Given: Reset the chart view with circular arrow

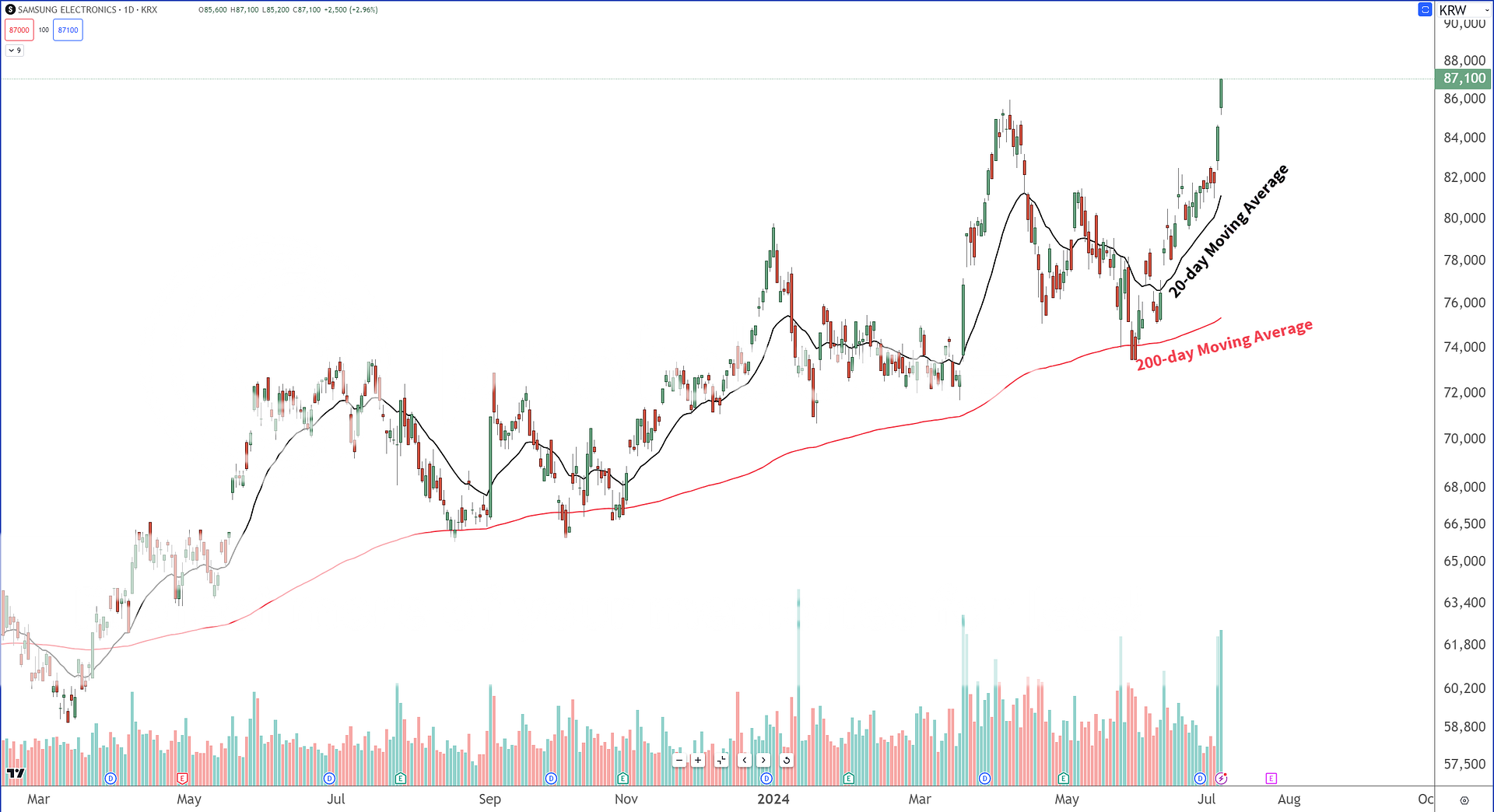Looking at the screenshot, I should (787, 760).
